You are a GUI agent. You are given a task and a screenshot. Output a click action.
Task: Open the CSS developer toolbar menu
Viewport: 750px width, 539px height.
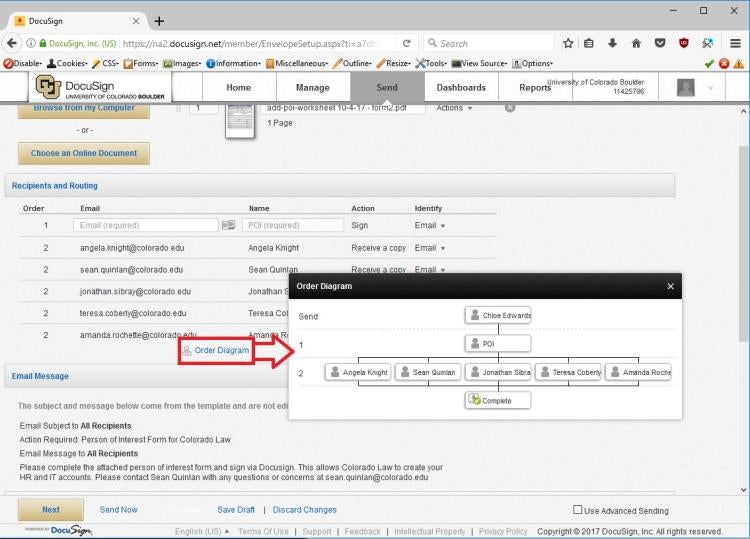tap(105, 63)
